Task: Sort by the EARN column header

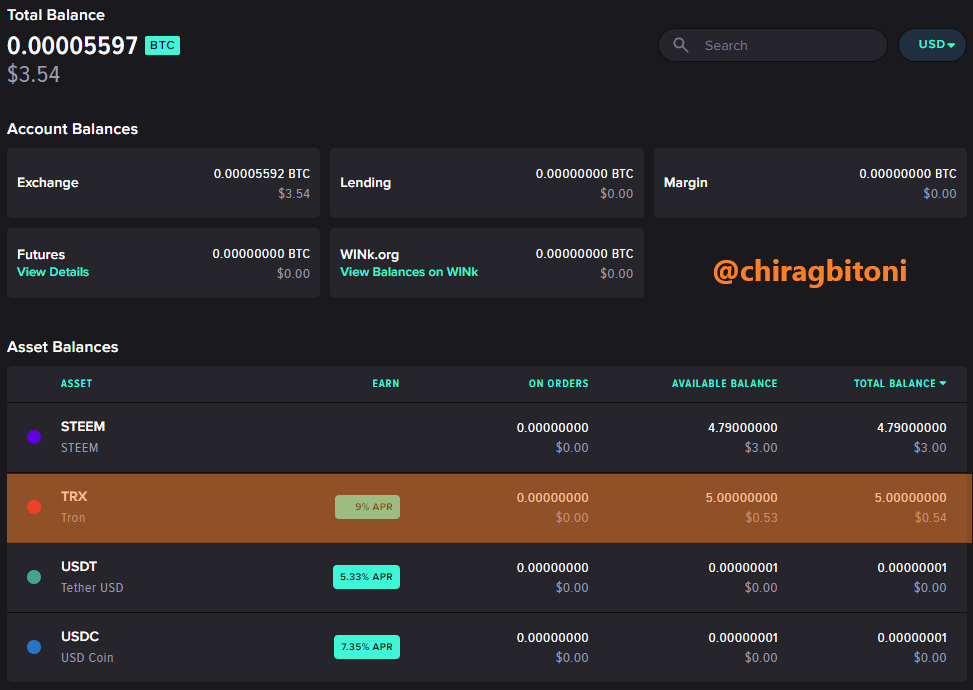Action: [x=385, y=383]
